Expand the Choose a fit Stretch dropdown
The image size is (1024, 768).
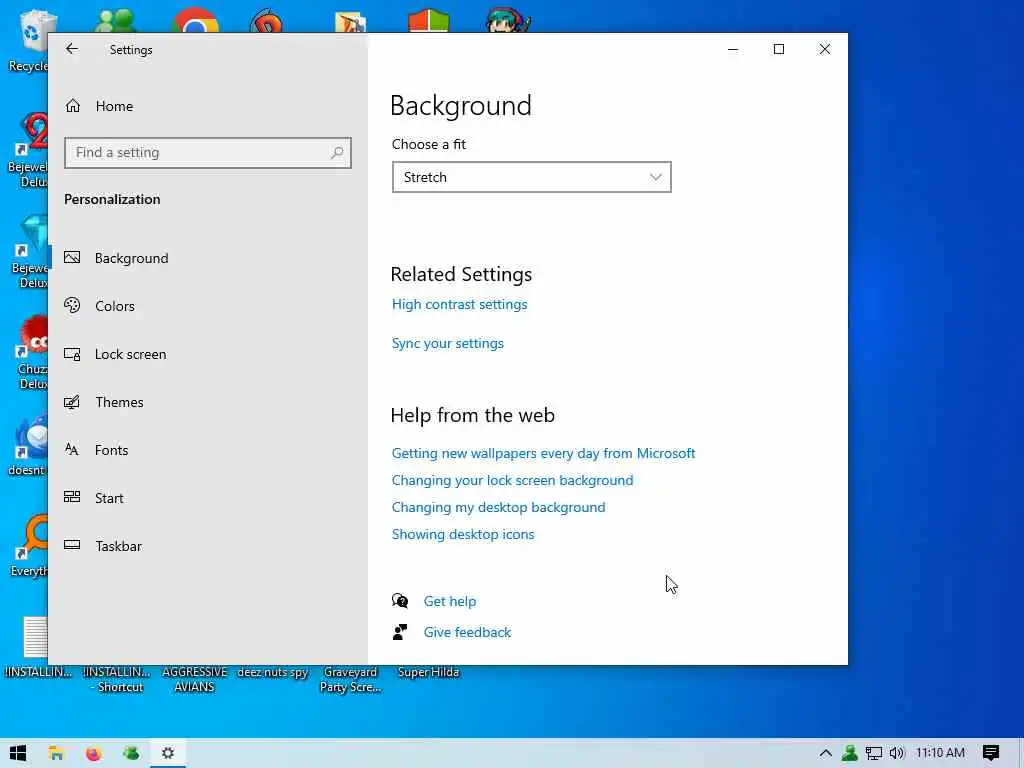point(532,178)
